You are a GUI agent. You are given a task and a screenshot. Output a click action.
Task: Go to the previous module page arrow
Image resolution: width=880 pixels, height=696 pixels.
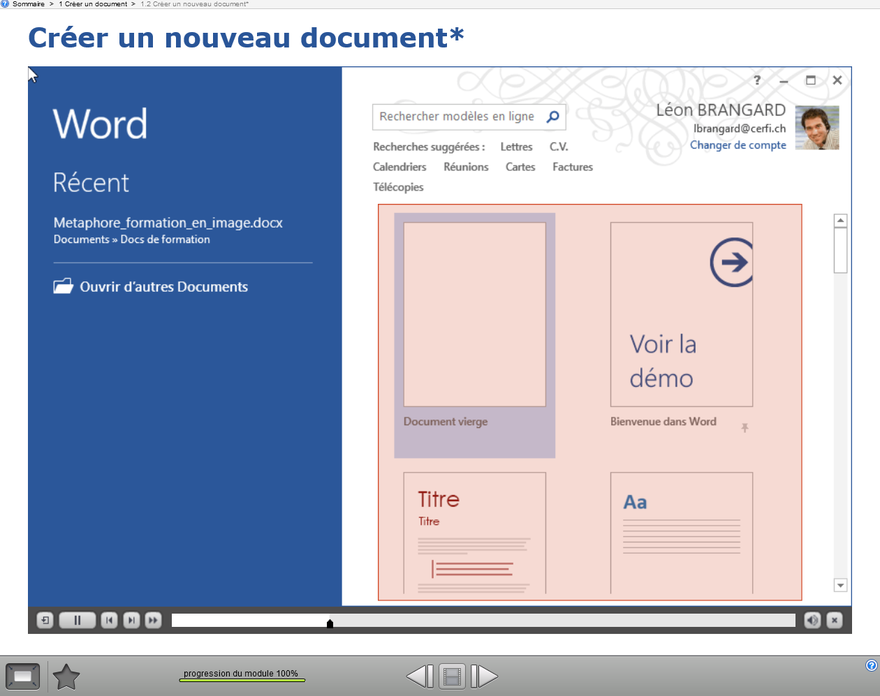(420, 677)
